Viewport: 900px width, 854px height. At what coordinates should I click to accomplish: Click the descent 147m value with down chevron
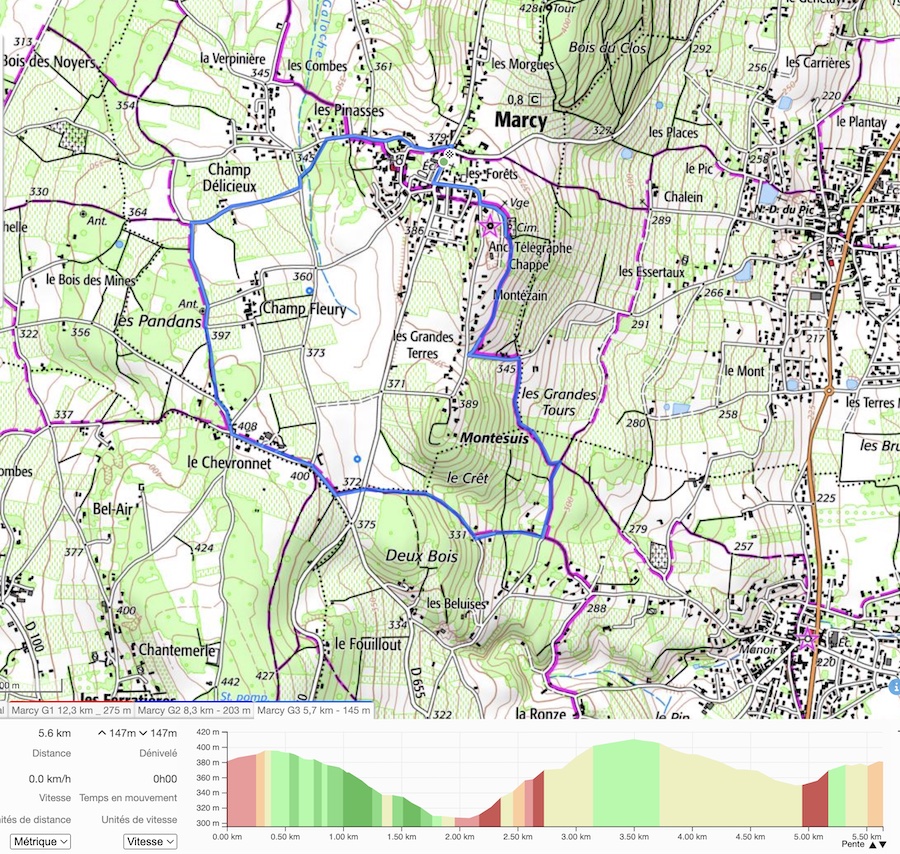tap(158, 733)
